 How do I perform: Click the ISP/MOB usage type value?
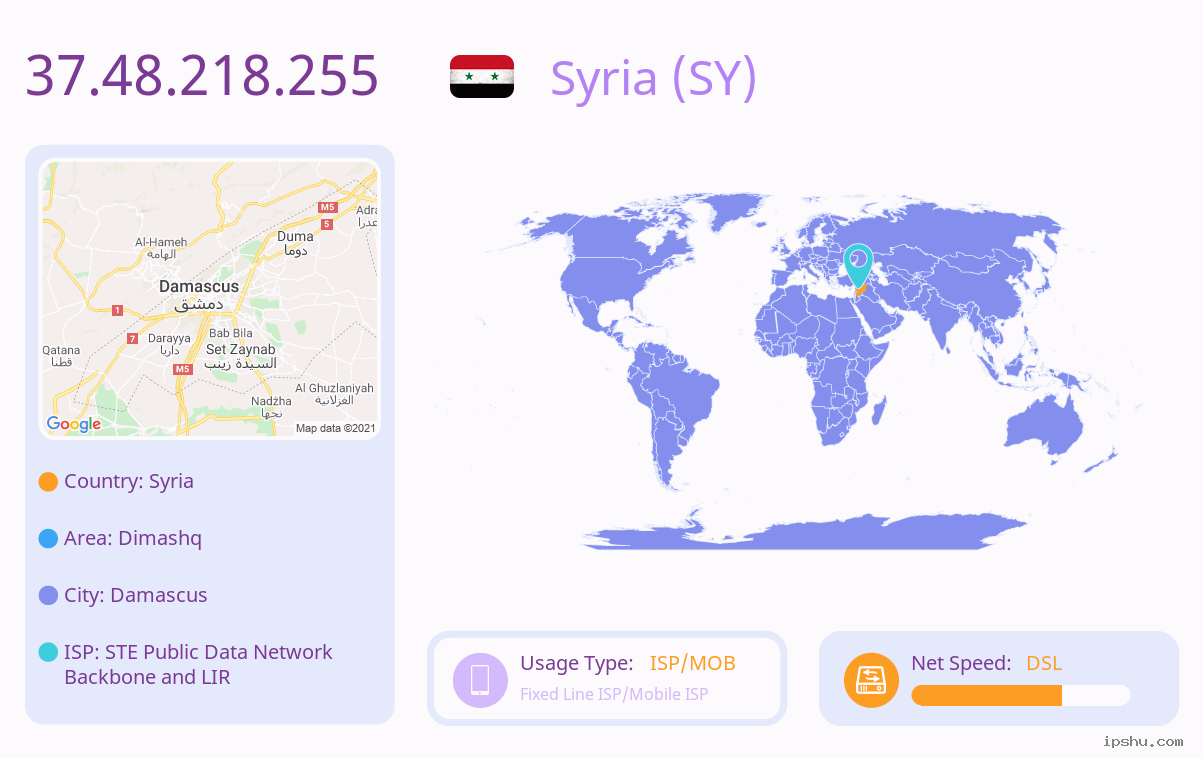pos(693,663)
